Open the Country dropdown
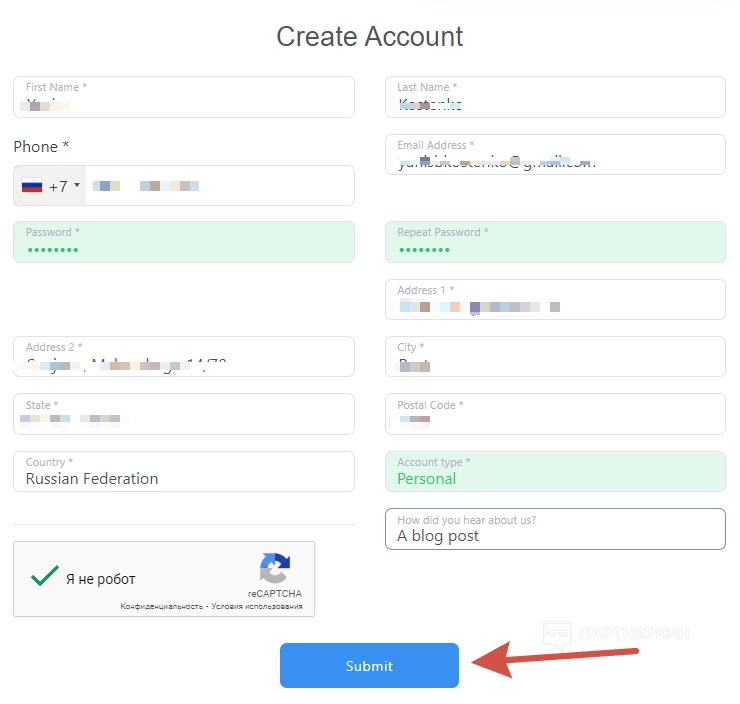This screenshot has height=704, width=740. pos(183,472)
